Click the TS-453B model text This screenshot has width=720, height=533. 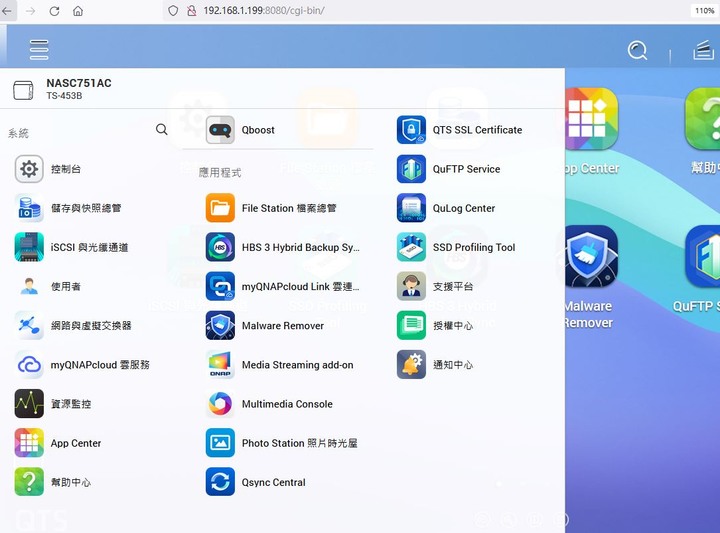(64, 96)
